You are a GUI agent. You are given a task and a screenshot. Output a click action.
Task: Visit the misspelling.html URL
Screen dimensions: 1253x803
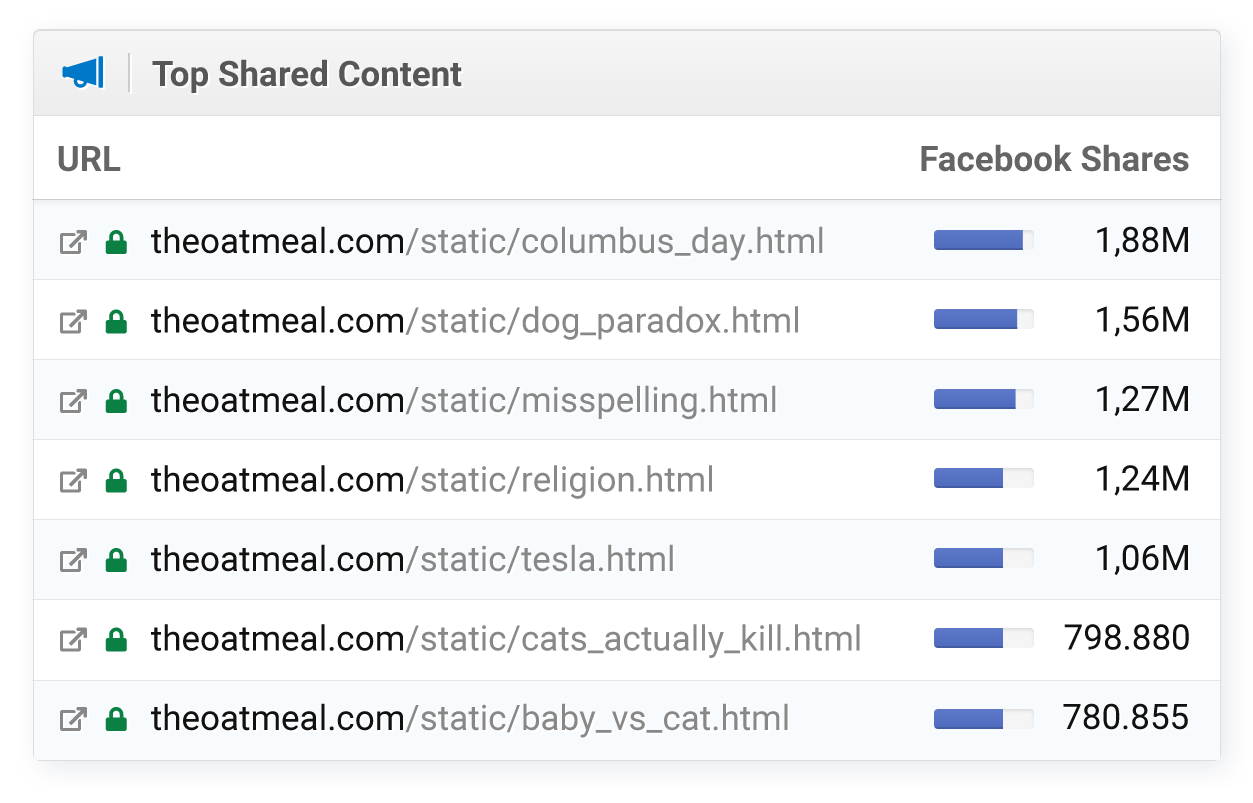click(x=464, y=400)
